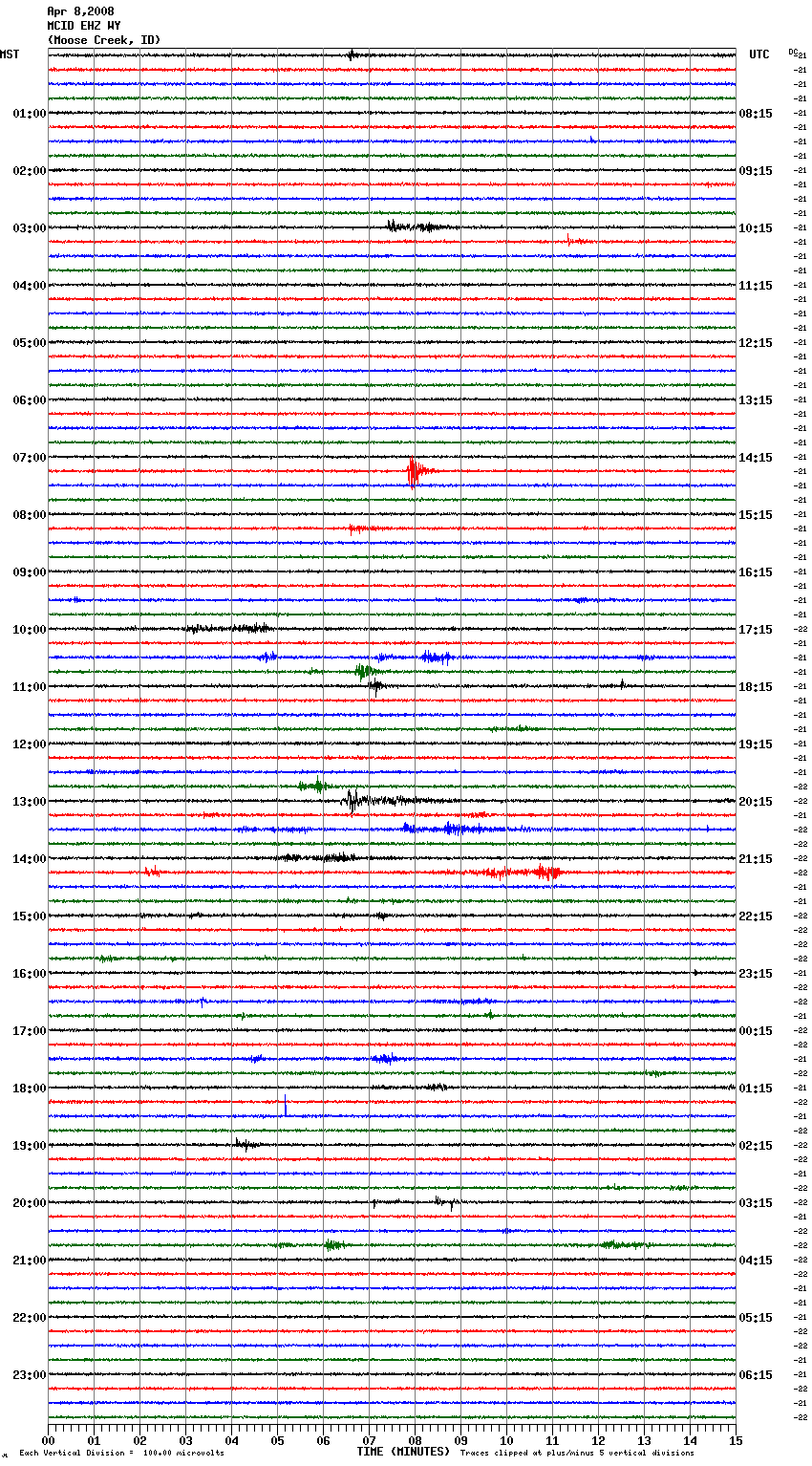Select the 20:00 MST time label

pyautogui.click(x=30, y=1203)
